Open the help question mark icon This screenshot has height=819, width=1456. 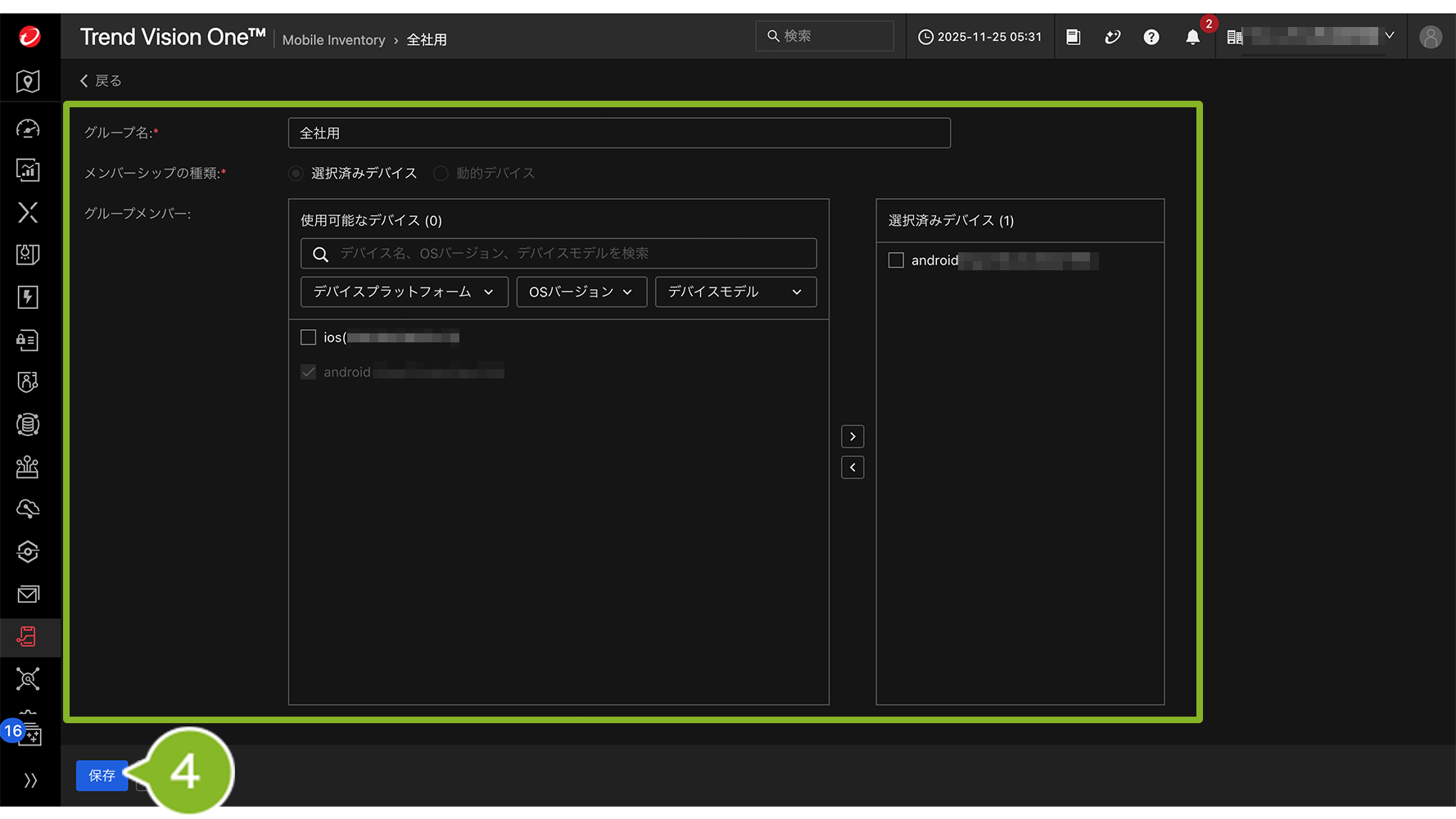[x=1151, y=38]
